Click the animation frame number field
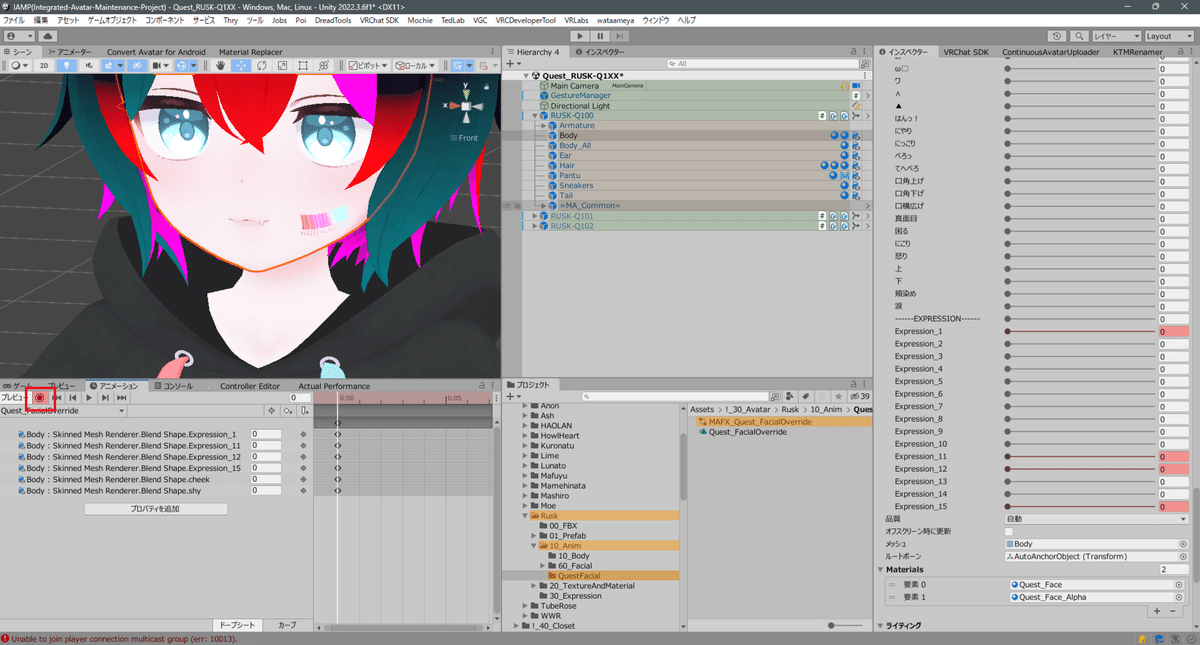 click(299, 398)
